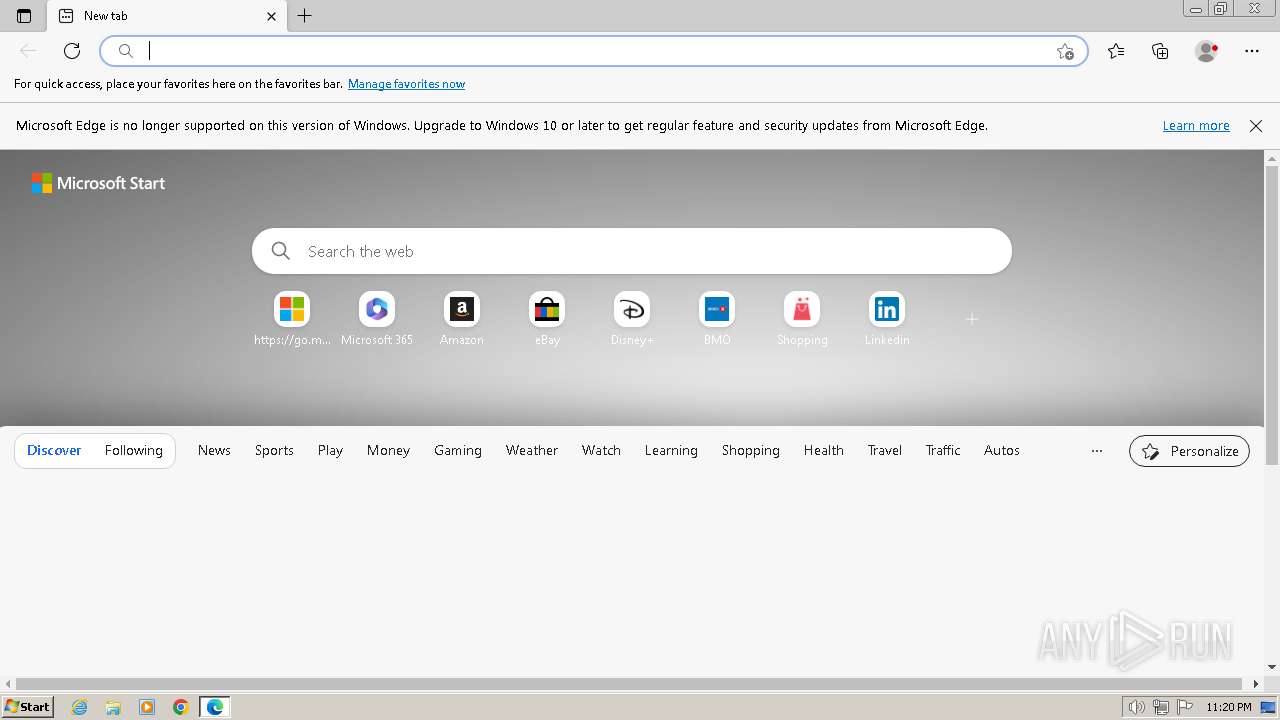This screenshot has width=1280, height=720.
Task: Open the News category
Action: pyautogui.click(x=214, y=451)
